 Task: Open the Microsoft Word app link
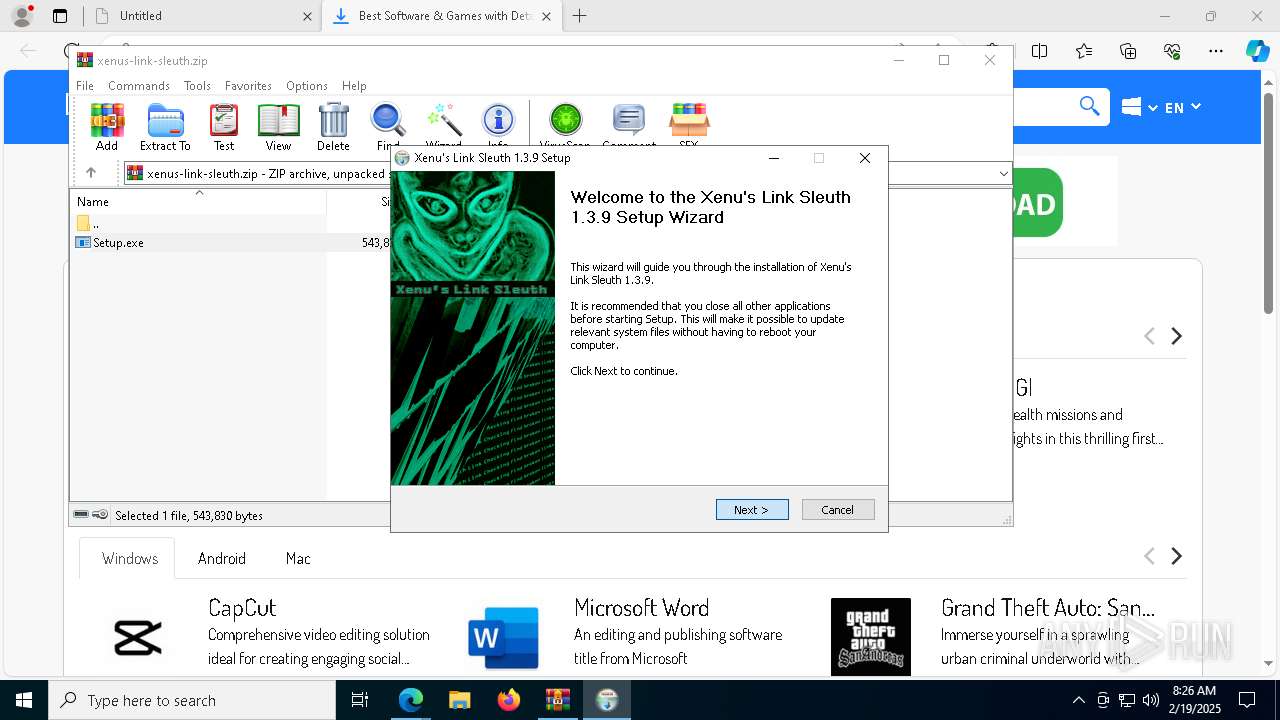[642, 608]
